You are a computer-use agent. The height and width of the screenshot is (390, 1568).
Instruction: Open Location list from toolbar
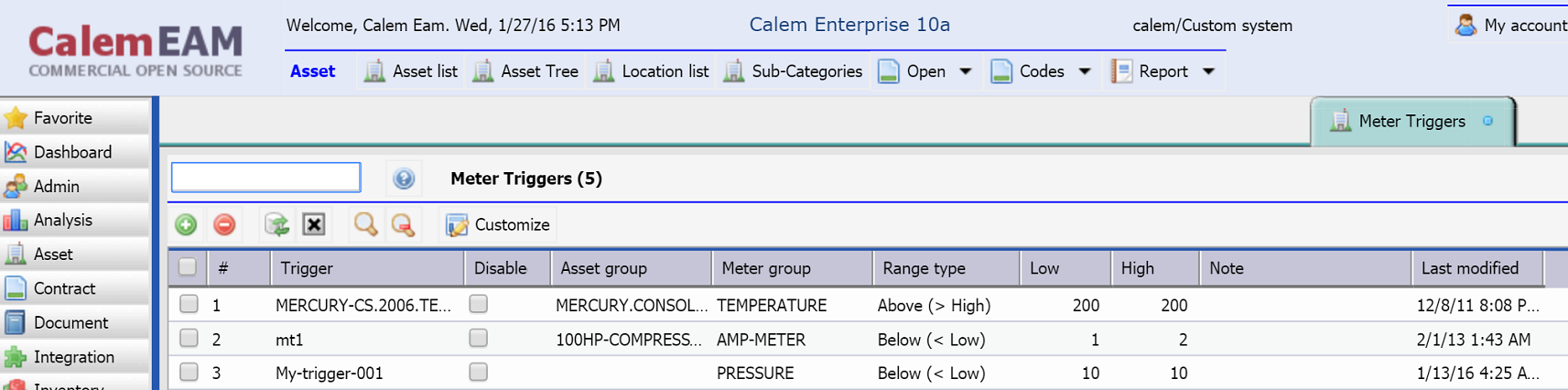(651, 71)
